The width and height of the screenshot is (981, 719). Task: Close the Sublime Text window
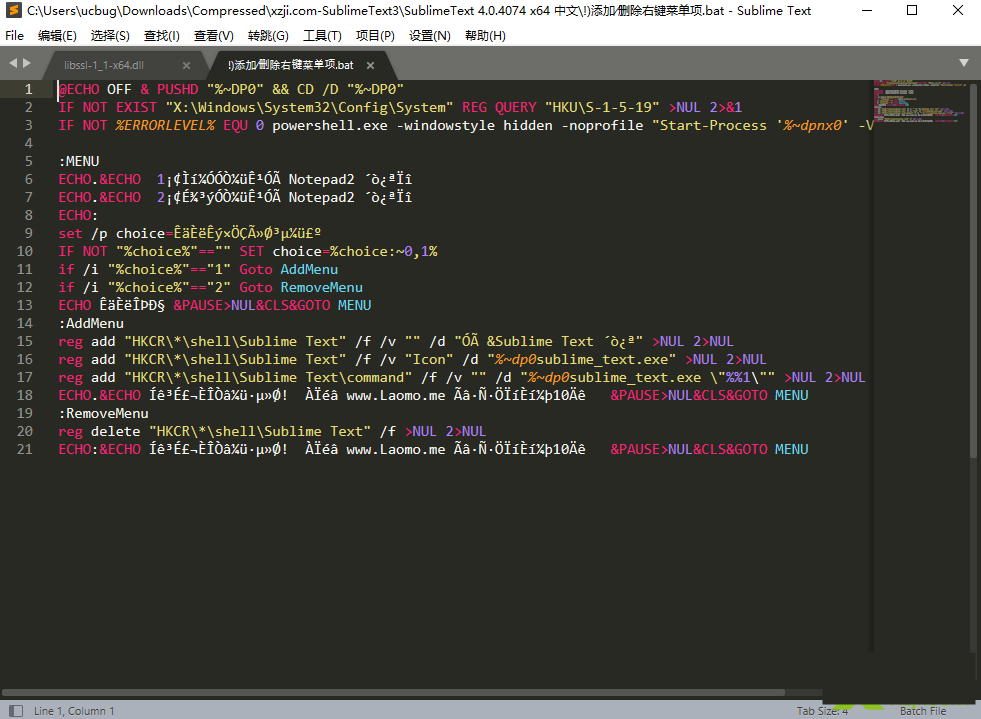point(958,11)
